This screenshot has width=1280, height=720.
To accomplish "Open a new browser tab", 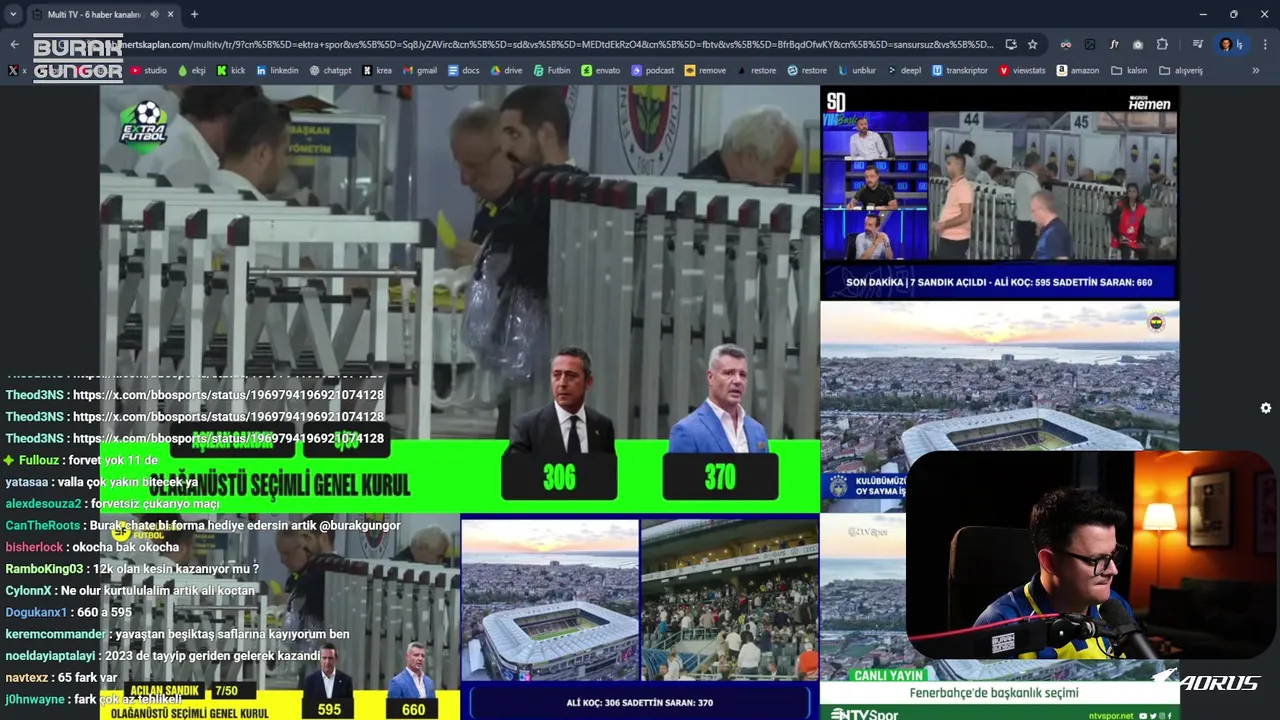I will click(x=194, y=15).
